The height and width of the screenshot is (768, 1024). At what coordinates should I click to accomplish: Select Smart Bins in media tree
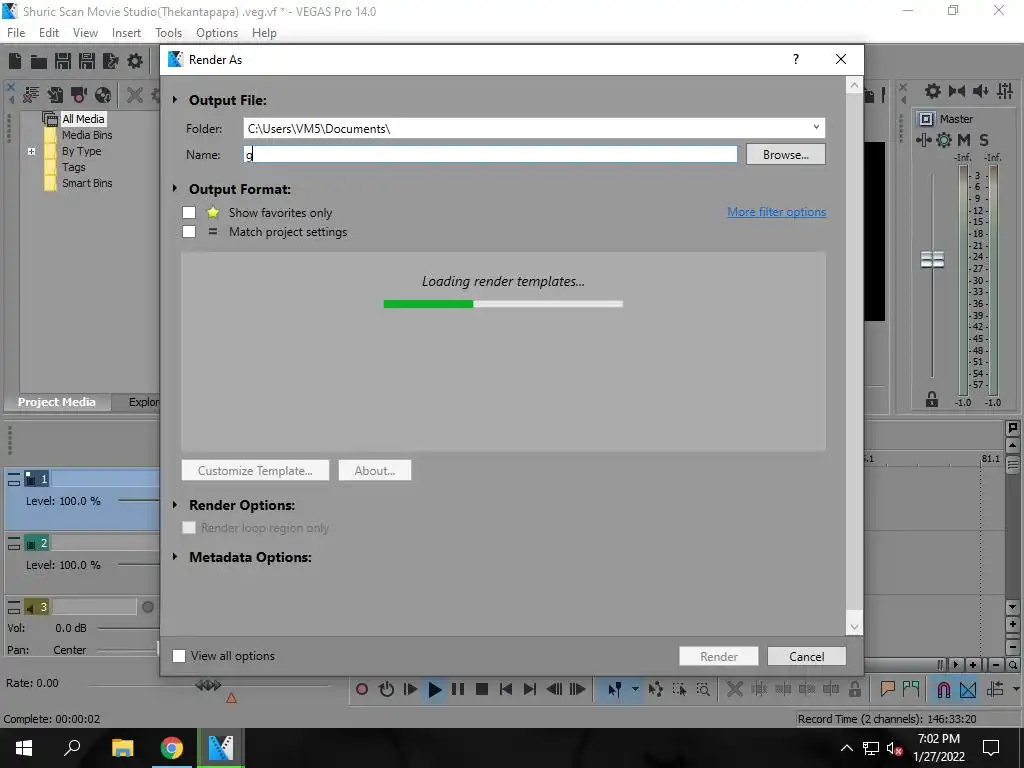point(87,183)
